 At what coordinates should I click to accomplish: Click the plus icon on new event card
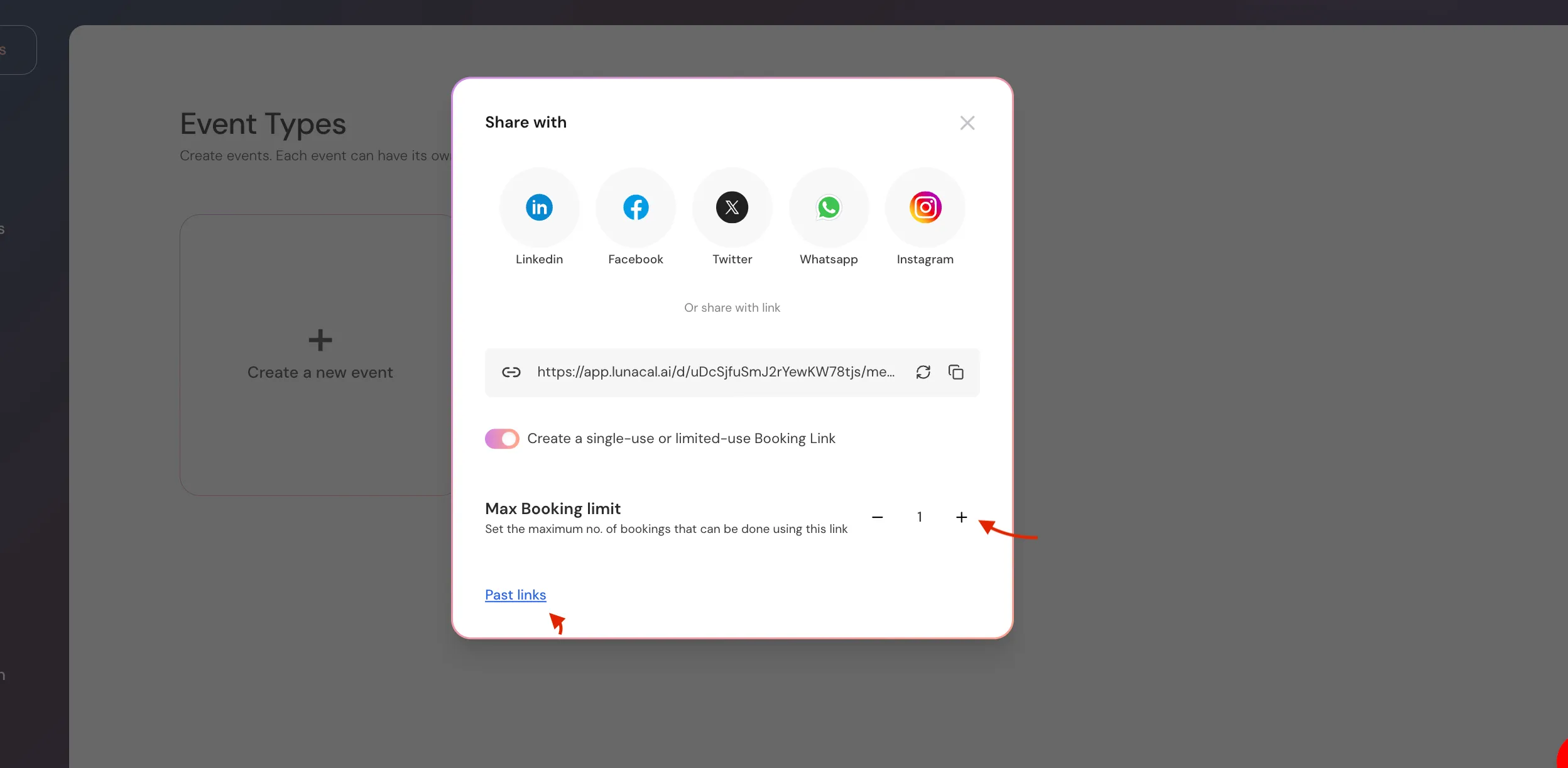pos(320,340)
